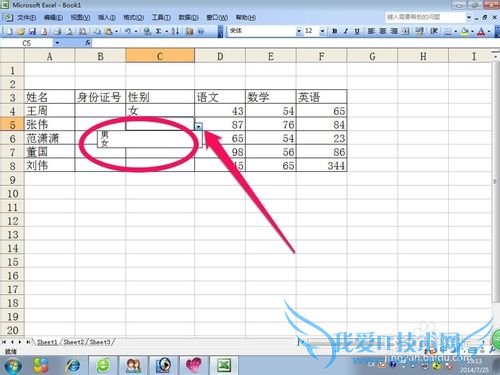The height and width of the screenshot is (375, 500).
Task: Open the 文件(F) menu
Action: pos(26,17)
